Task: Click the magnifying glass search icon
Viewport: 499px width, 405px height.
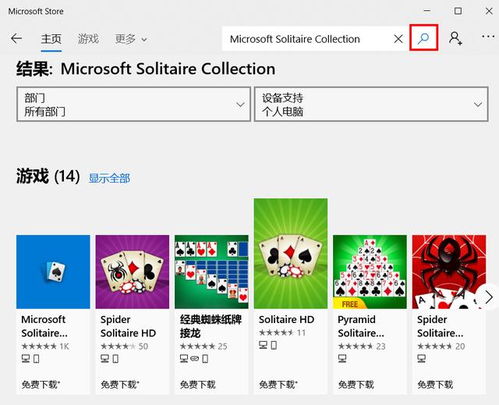Action: click(x=423, y=39)
